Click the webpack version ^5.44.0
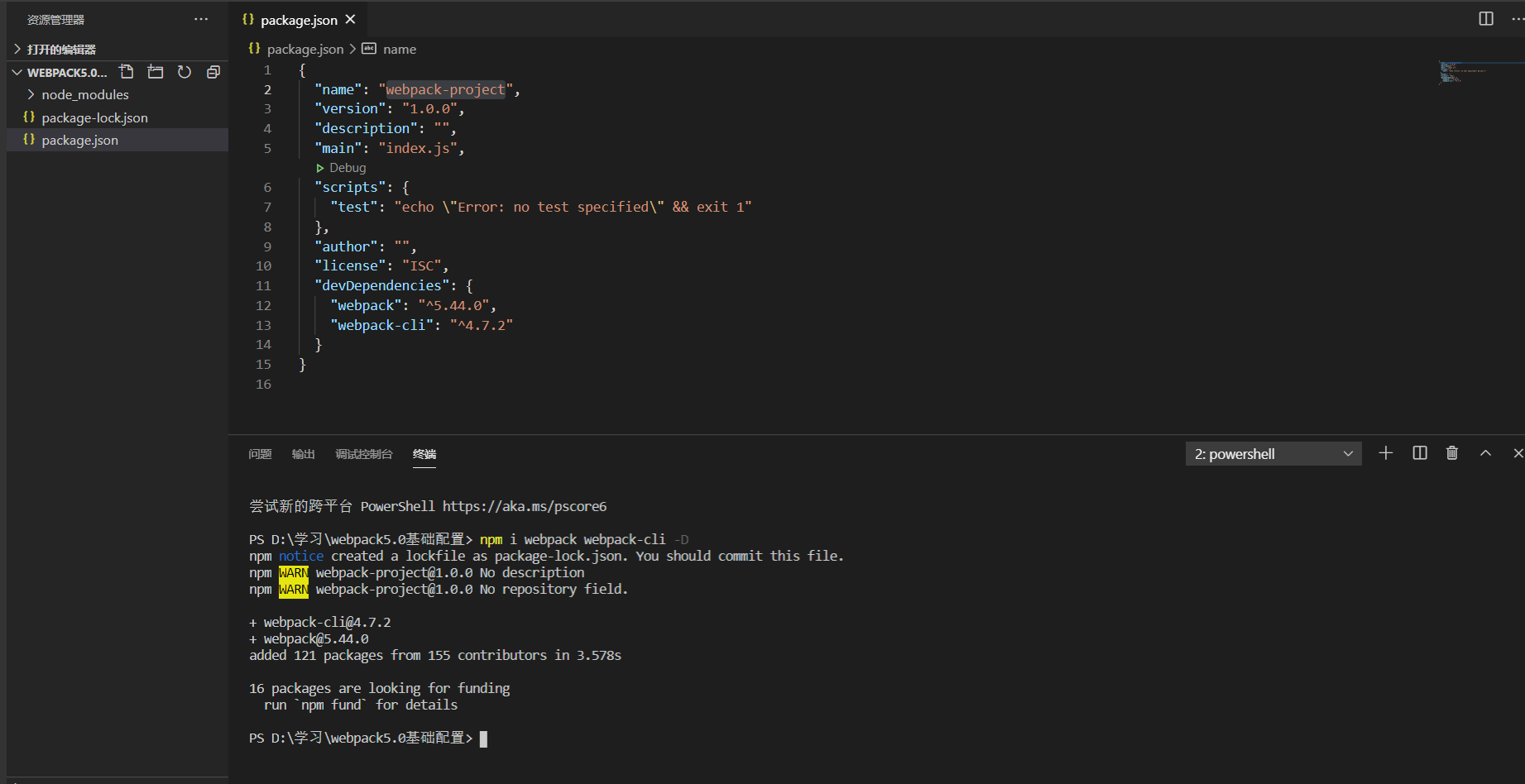The image size is (1525, 784). pos(453,305)
